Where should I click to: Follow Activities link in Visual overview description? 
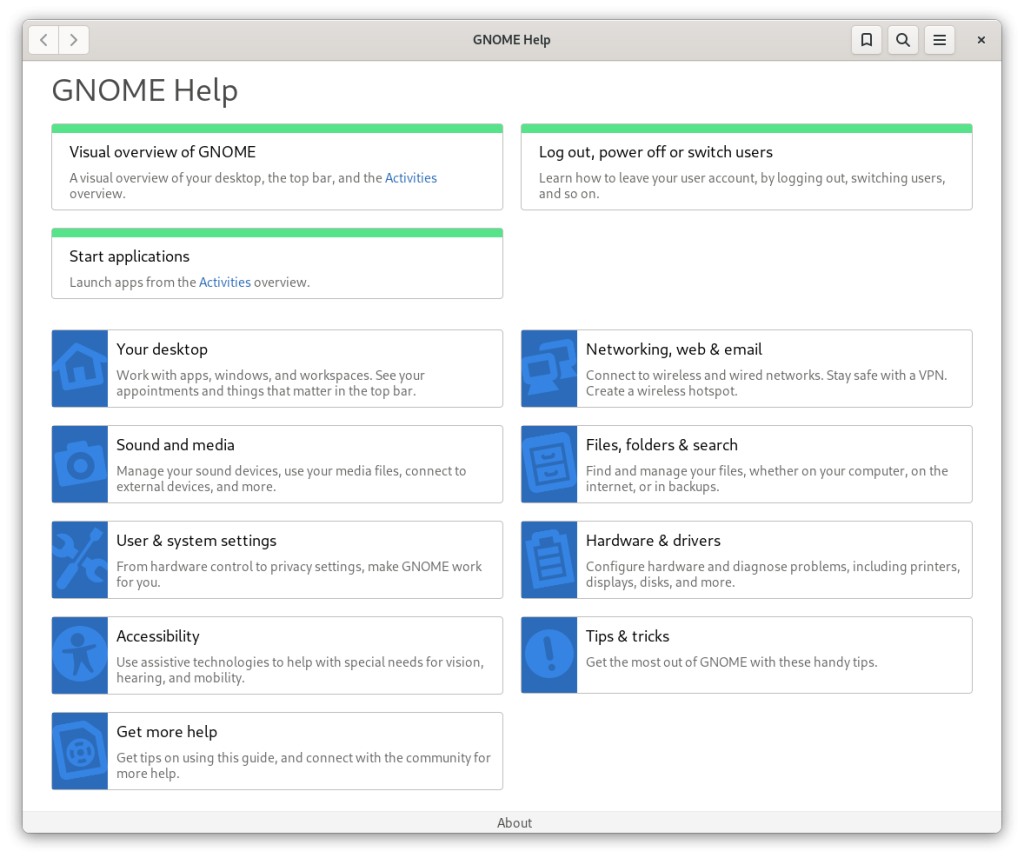pyautogui.click(x=411, y=178)
